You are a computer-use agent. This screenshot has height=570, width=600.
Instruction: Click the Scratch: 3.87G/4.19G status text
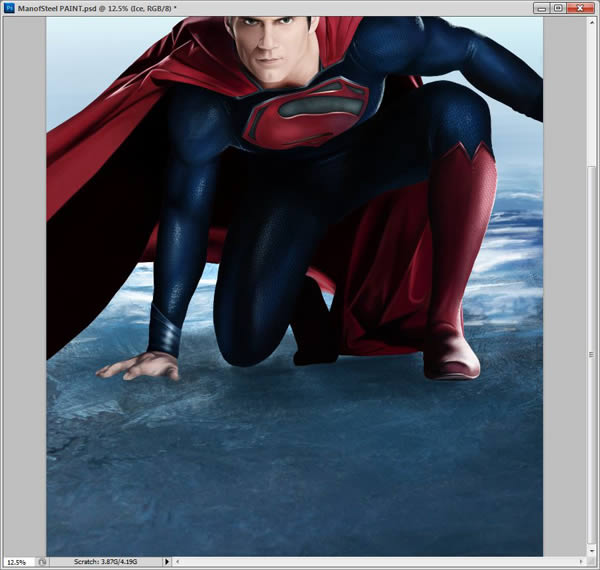(106, 562)
